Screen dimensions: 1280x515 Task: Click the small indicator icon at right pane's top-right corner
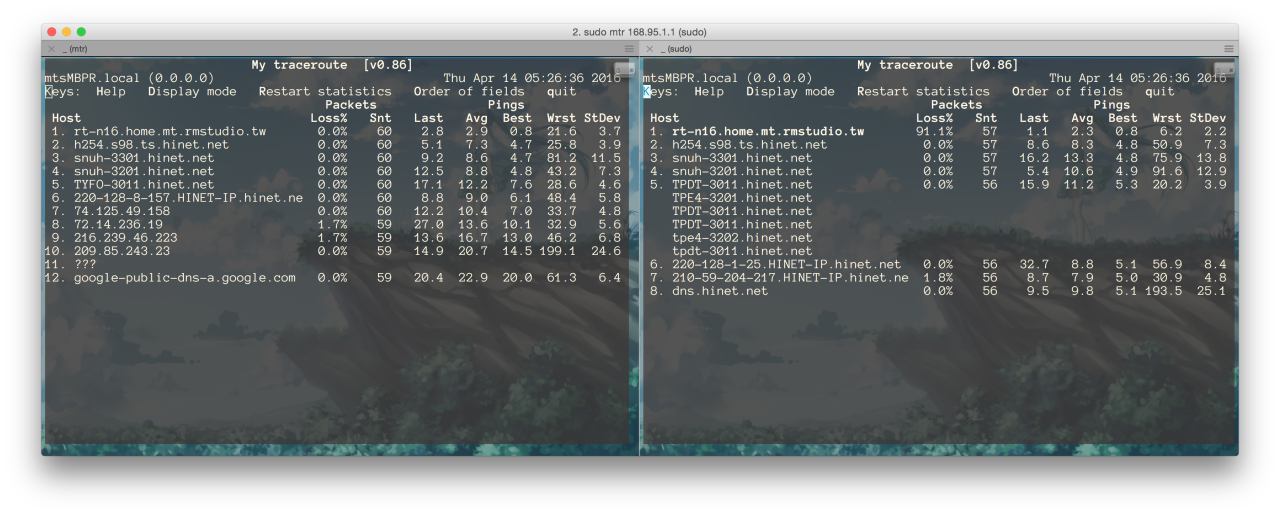pos(1224,68)
